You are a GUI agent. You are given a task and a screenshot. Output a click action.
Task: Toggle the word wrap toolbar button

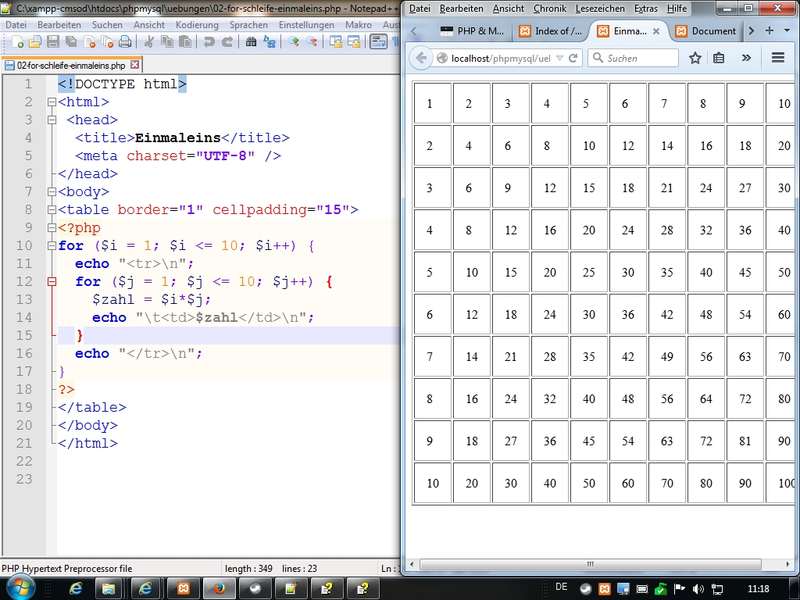[x=378, y=42]
